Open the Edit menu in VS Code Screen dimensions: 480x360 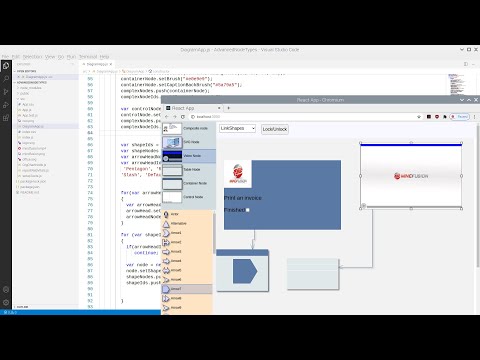point(16,57)
